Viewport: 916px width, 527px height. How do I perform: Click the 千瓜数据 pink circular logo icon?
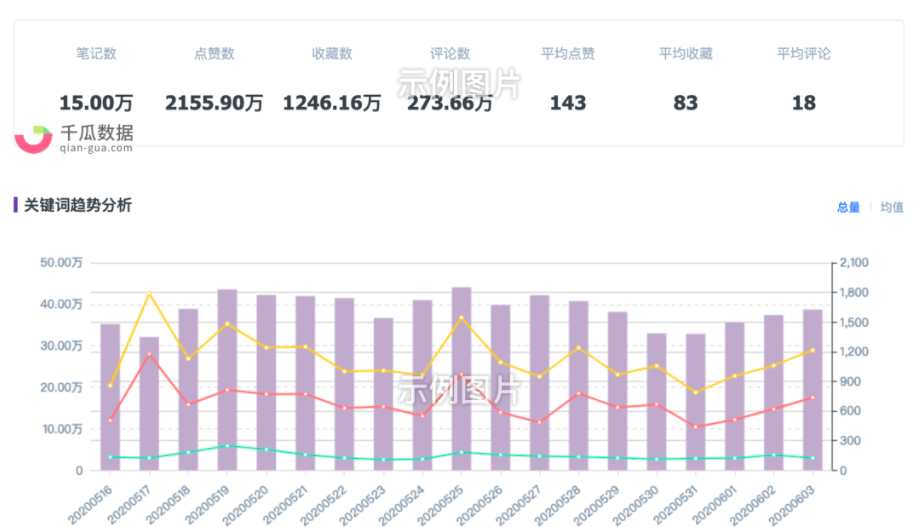point(33,138)
